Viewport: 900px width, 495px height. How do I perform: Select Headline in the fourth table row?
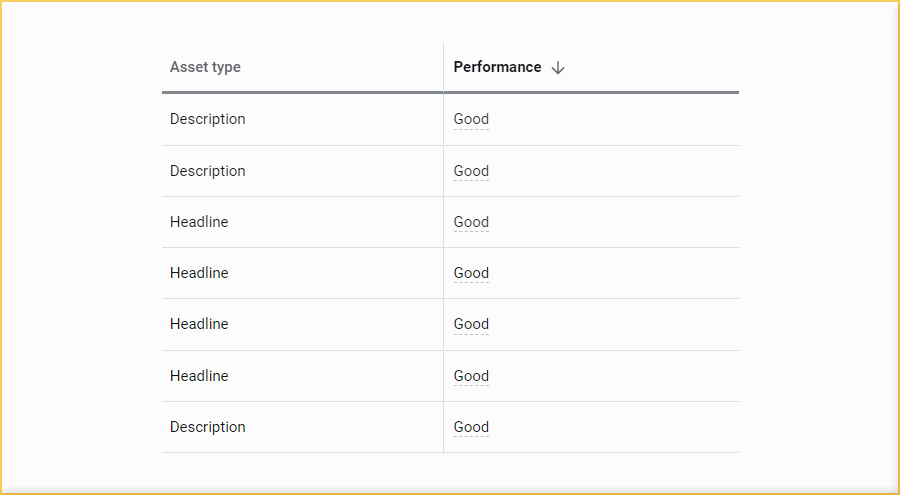pyautogui.click(x=199, y=273)
